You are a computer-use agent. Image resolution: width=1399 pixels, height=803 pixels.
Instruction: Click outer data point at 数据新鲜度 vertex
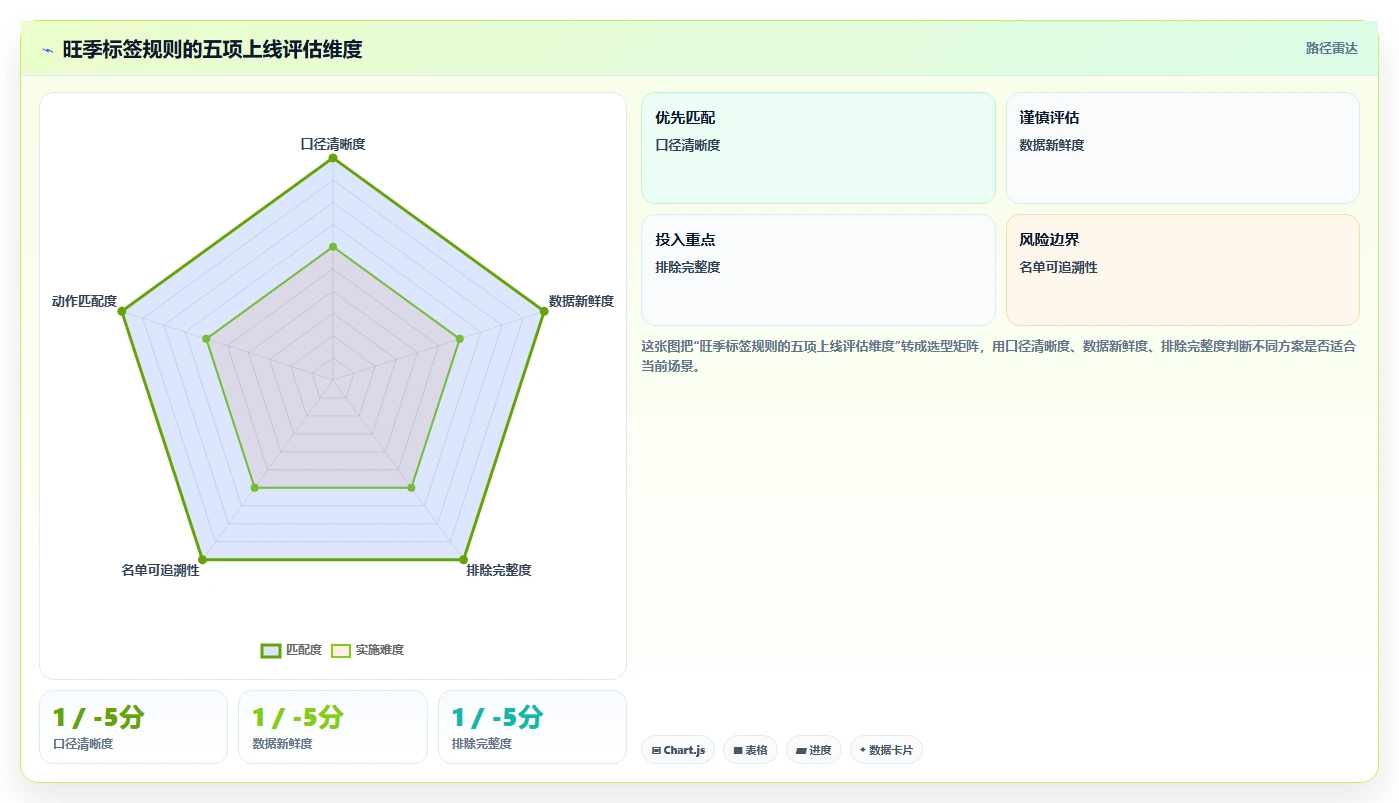point(544,311)
